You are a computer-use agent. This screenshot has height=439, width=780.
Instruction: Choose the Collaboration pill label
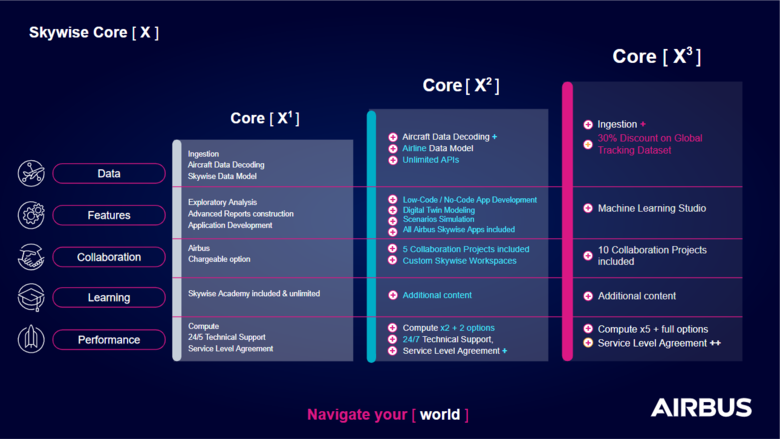(x=108, y=257)
